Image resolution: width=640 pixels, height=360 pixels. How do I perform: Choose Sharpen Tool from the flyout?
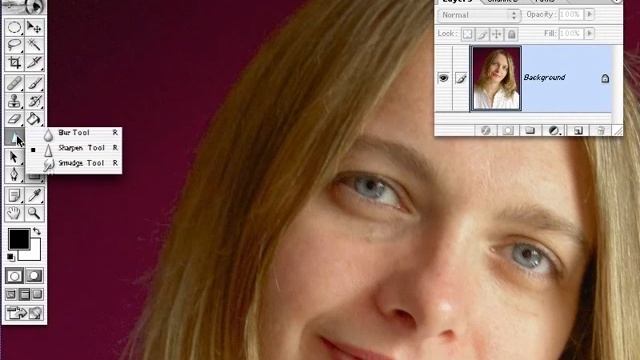point(74,148)
